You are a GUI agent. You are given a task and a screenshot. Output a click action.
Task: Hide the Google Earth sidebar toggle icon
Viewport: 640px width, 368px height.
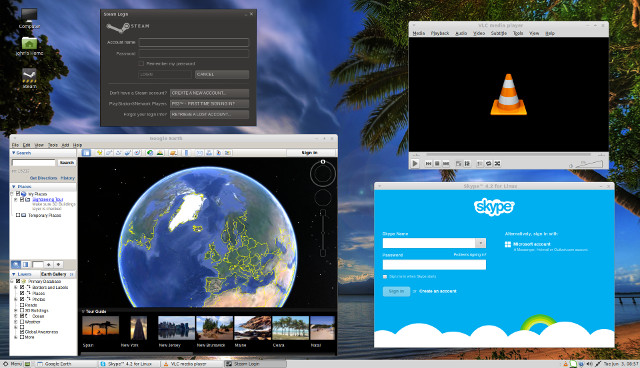tap(86, 153)
